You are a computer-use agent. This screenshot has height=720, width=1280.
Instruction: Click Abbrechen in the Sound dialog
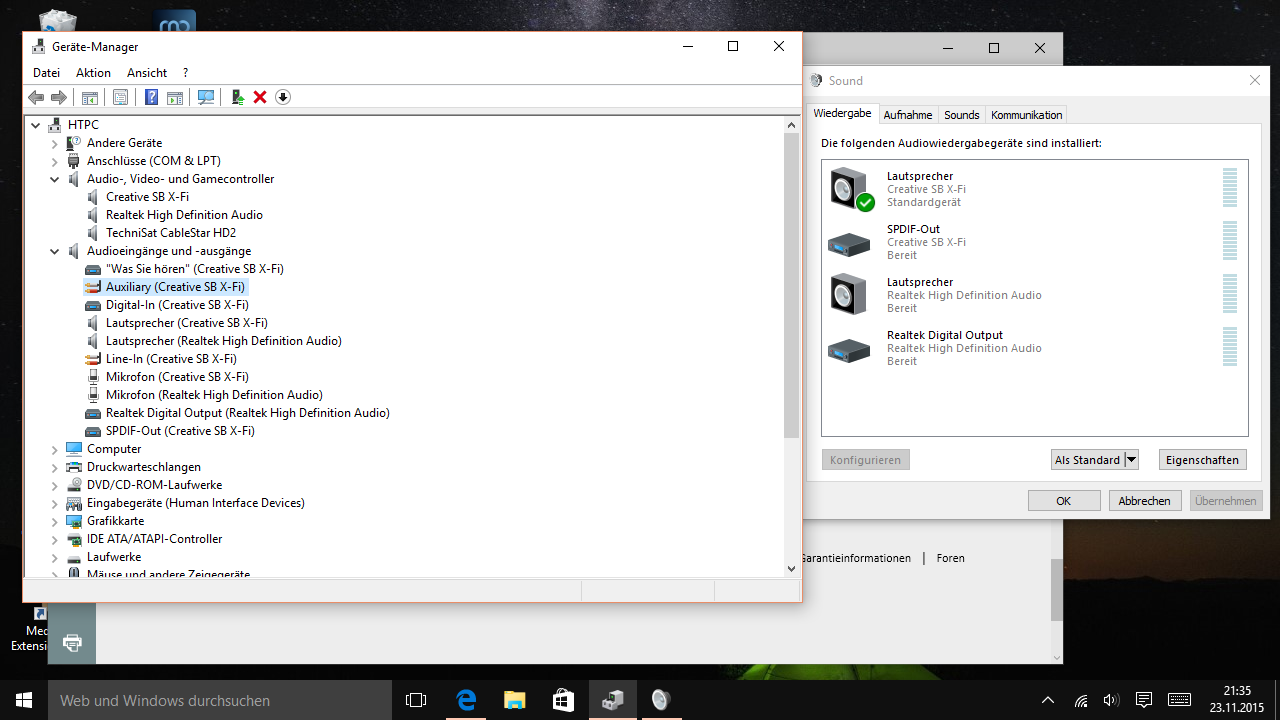(1145, 501)
